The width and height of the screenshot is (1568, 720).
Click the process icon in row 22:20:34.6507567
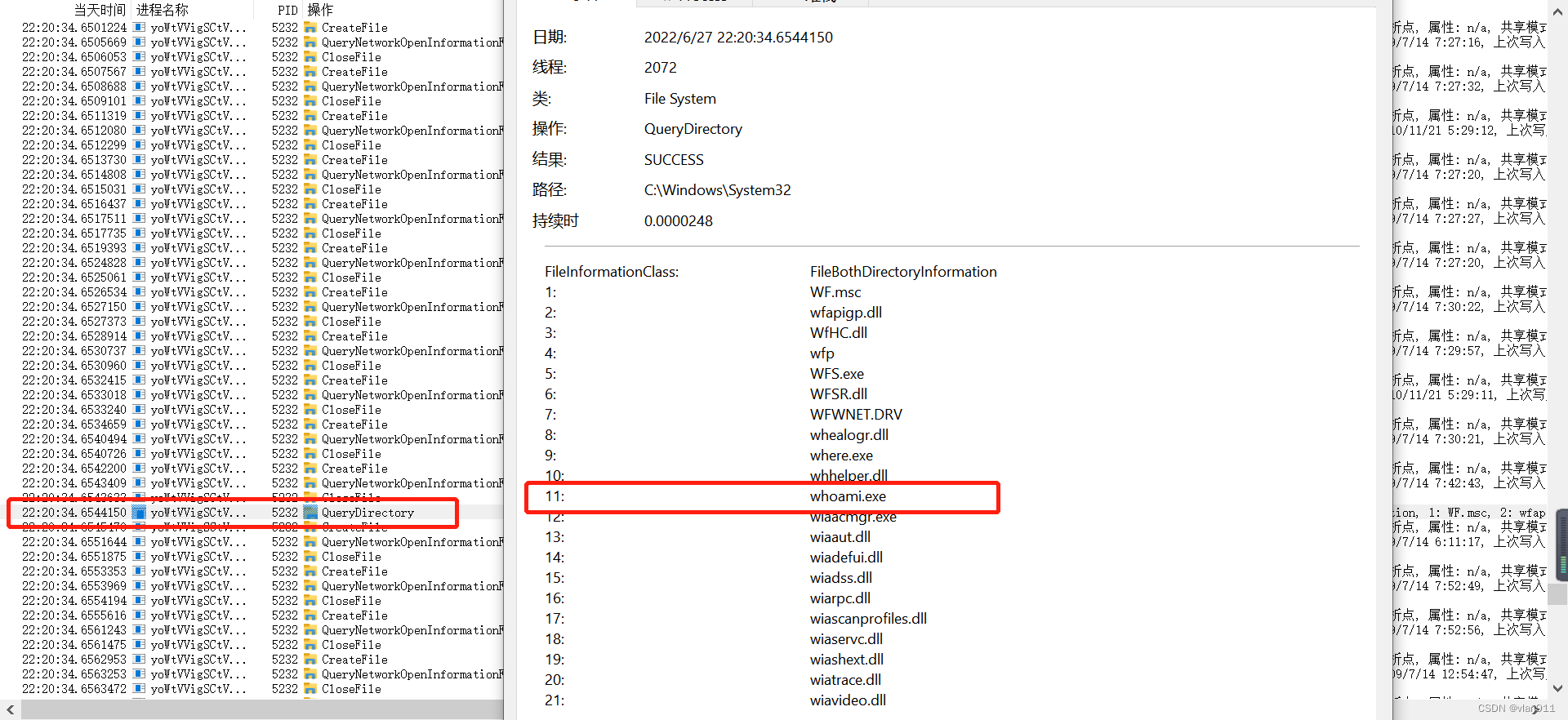coord(140,72)
